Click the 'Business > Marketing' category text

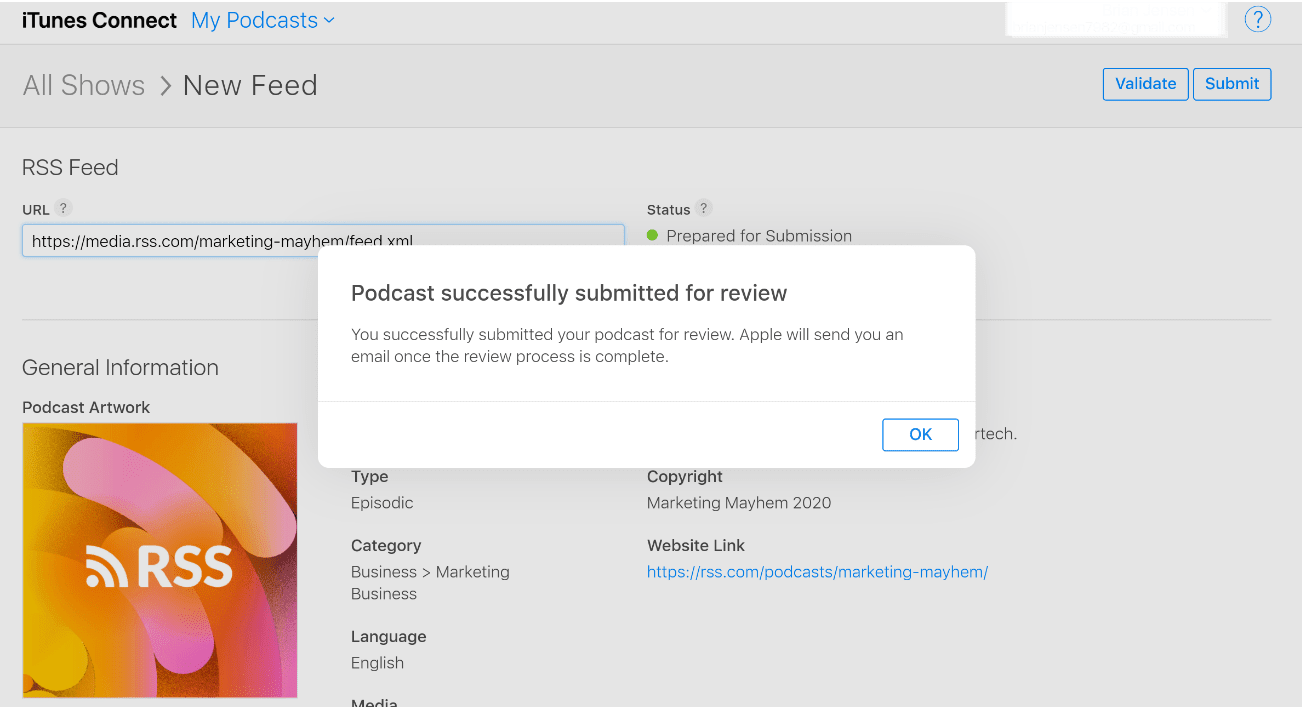pos(430,572)
